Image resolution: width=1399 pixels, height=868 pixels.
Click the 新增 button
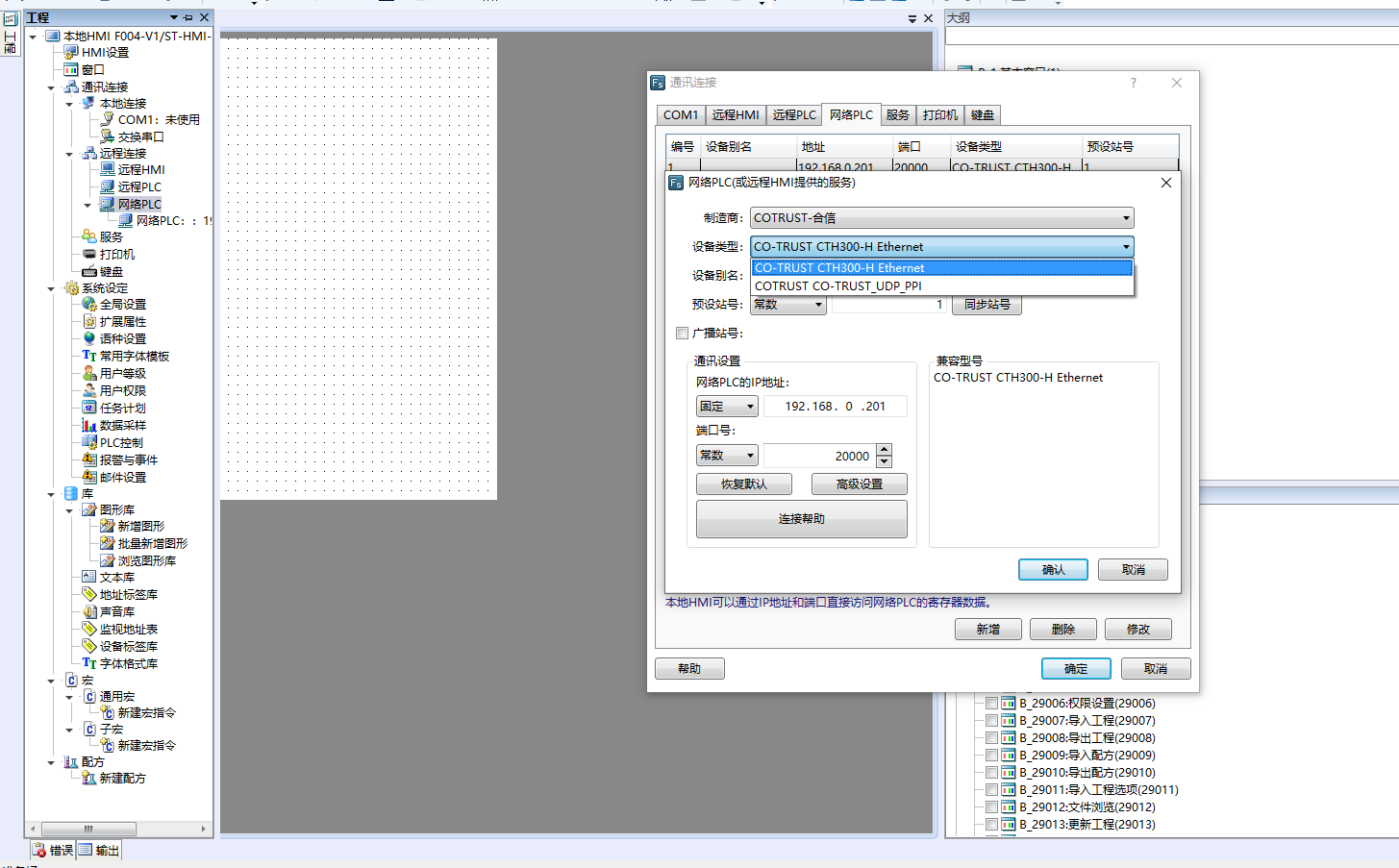point(988,630)
